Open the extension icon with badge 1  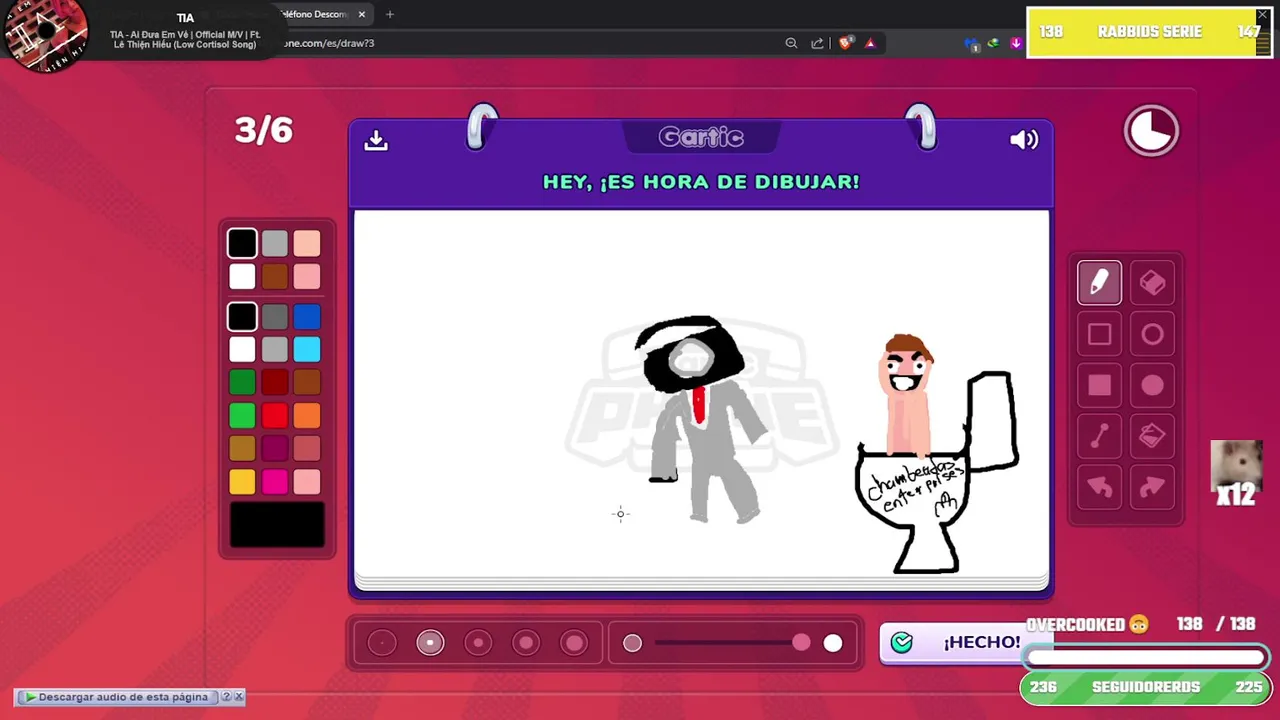(971, 44)
